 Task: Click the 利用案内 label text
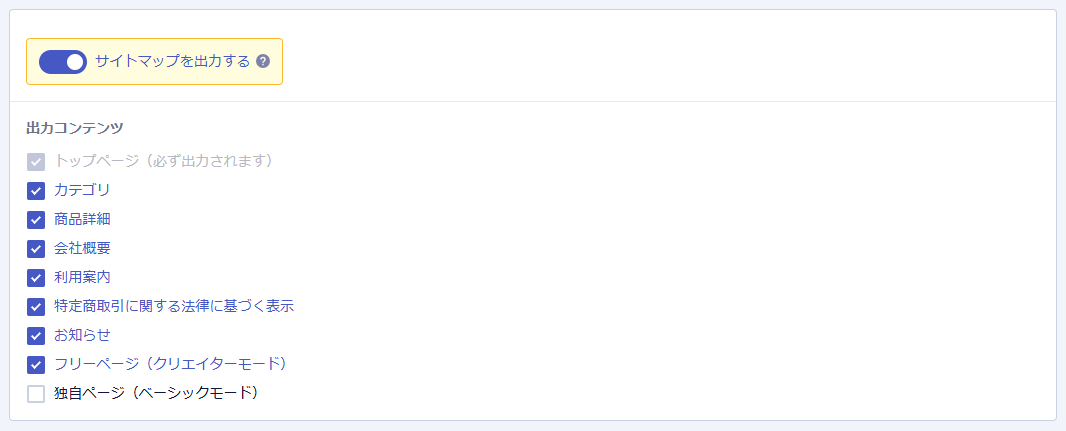click(x=82, y=277)
